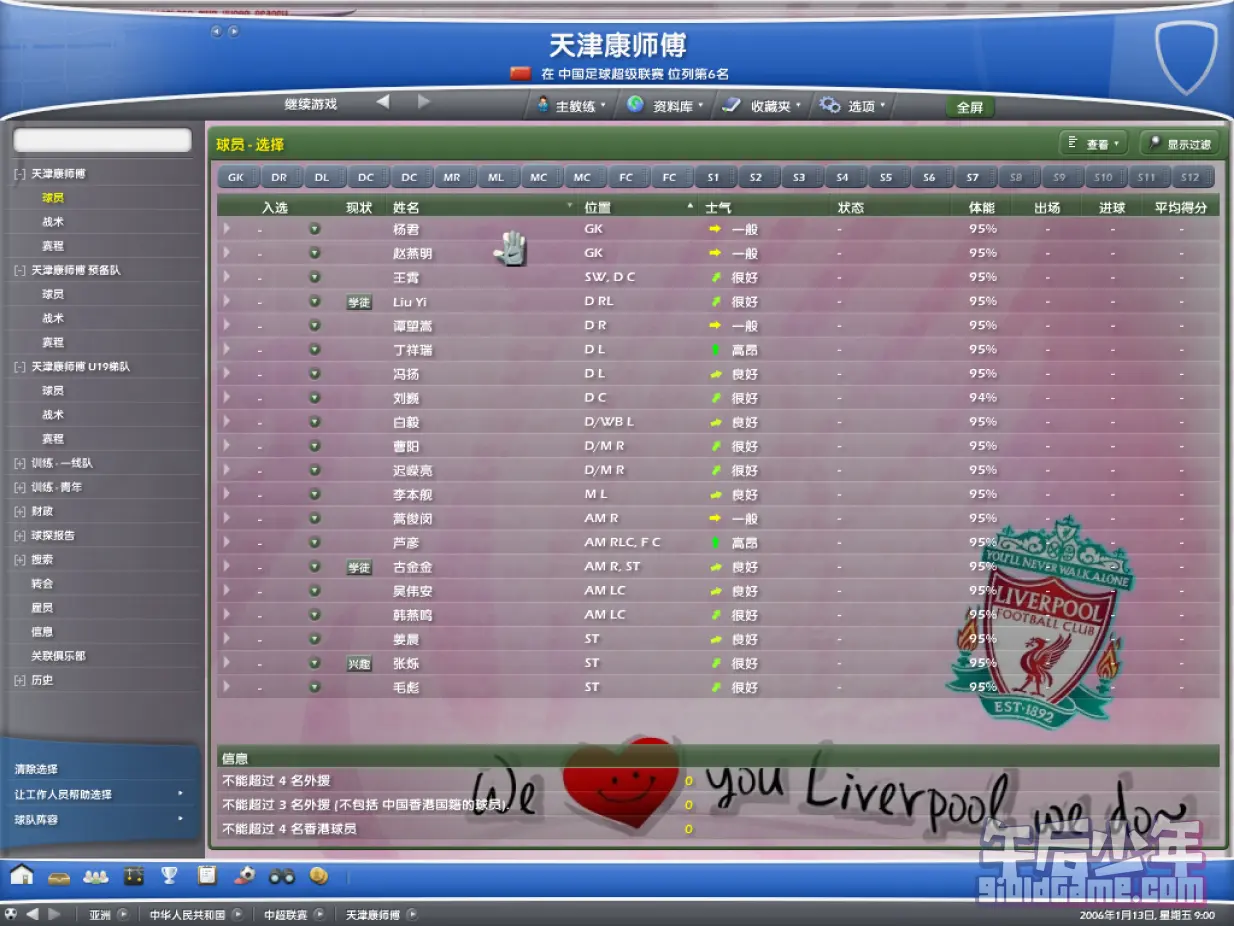The image size is (1234, 926).
Task: Click the play arrow button after 亚洲
Action: pos(123,914)
